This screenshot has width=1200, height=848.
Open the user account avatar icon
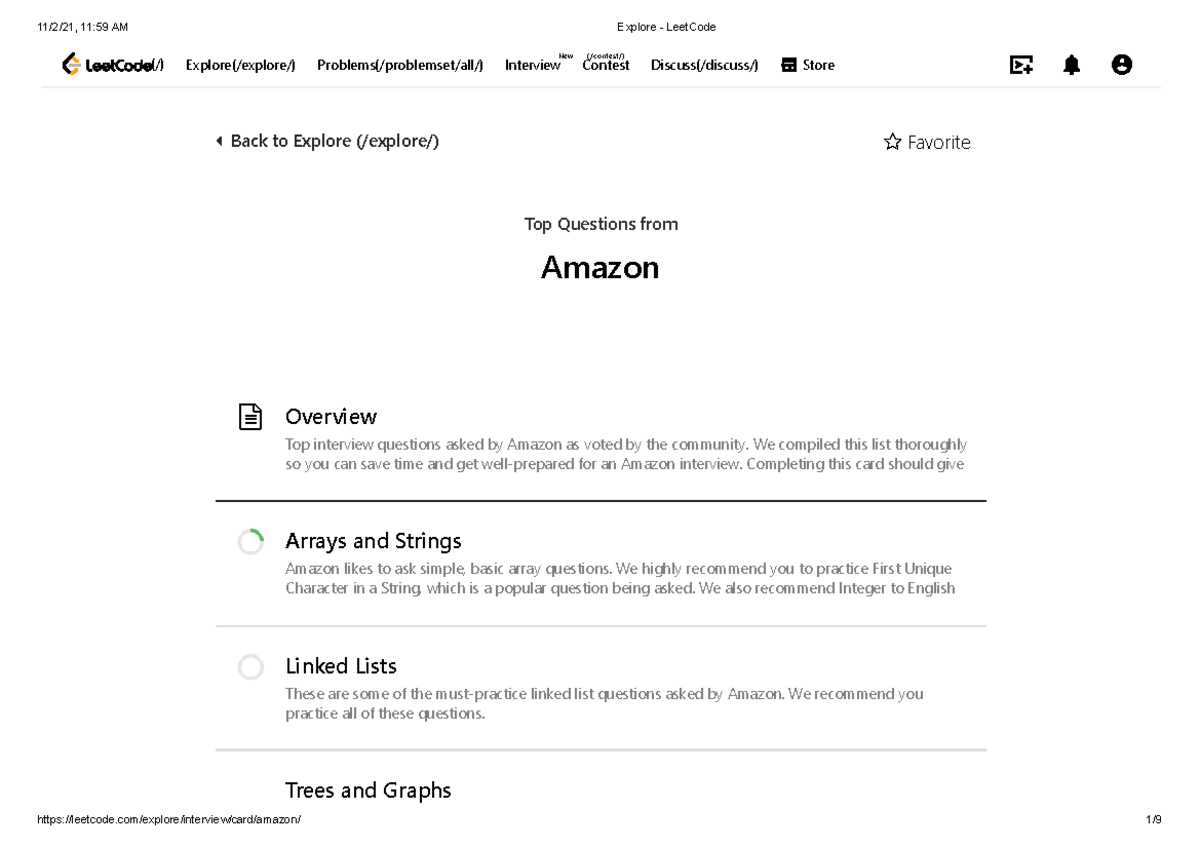(x=1122, y=65)
